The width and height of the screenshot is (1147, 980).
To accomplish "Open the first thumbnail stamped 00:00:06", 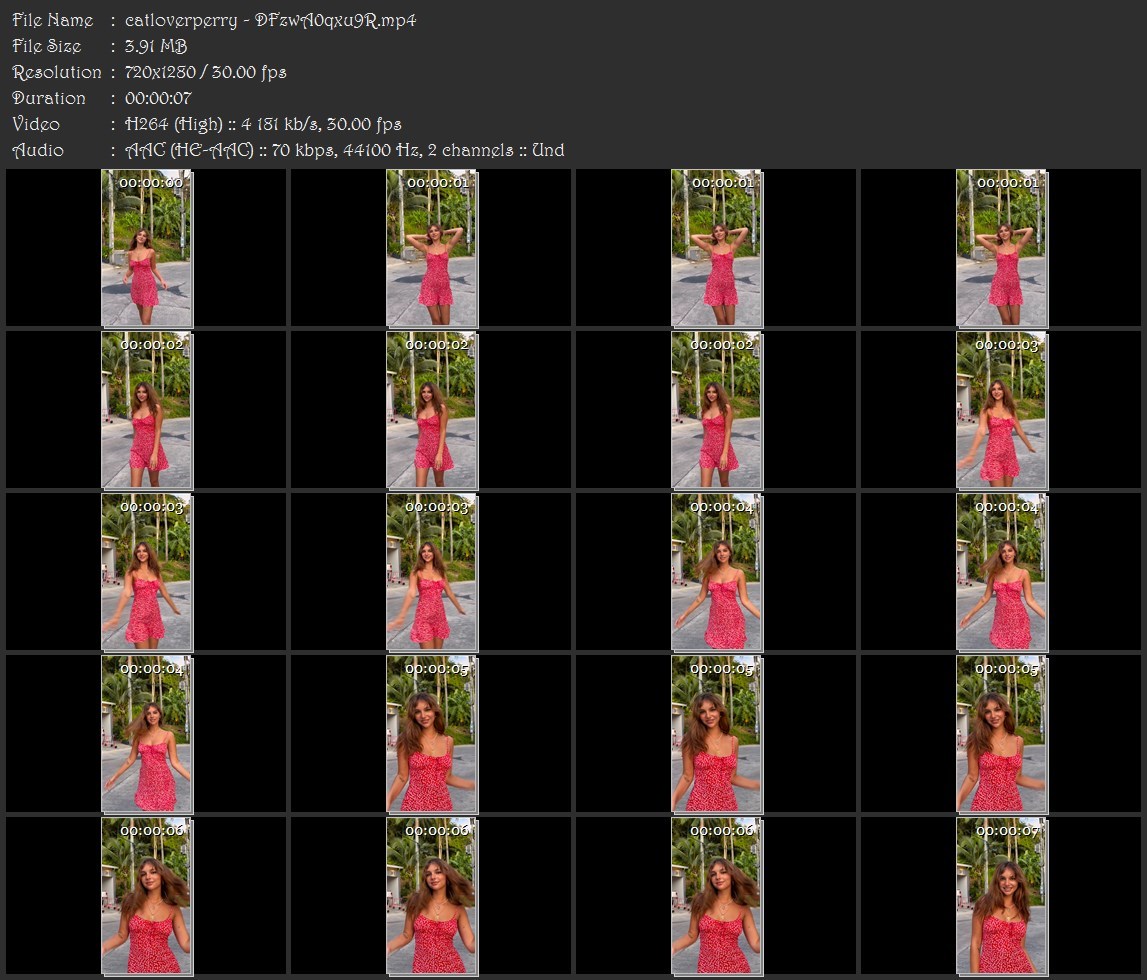I will point(146,897).
